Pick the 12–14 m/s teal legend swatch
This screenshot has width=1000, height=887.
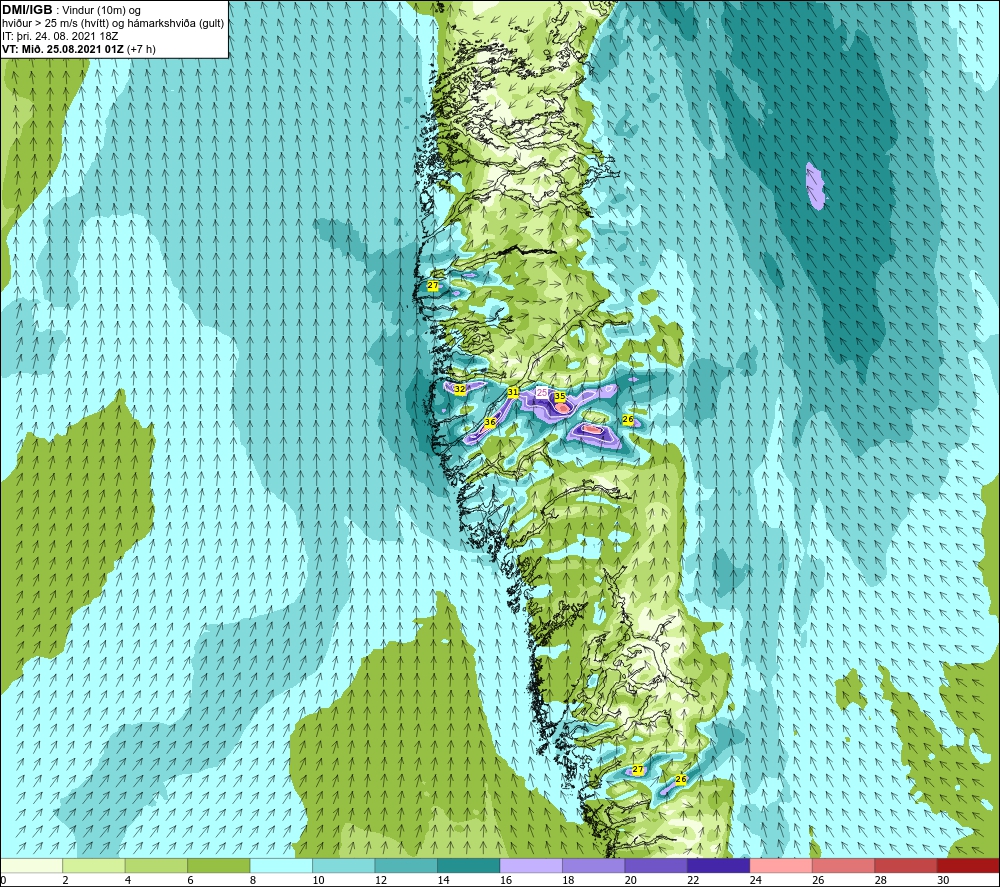point(406,866)
